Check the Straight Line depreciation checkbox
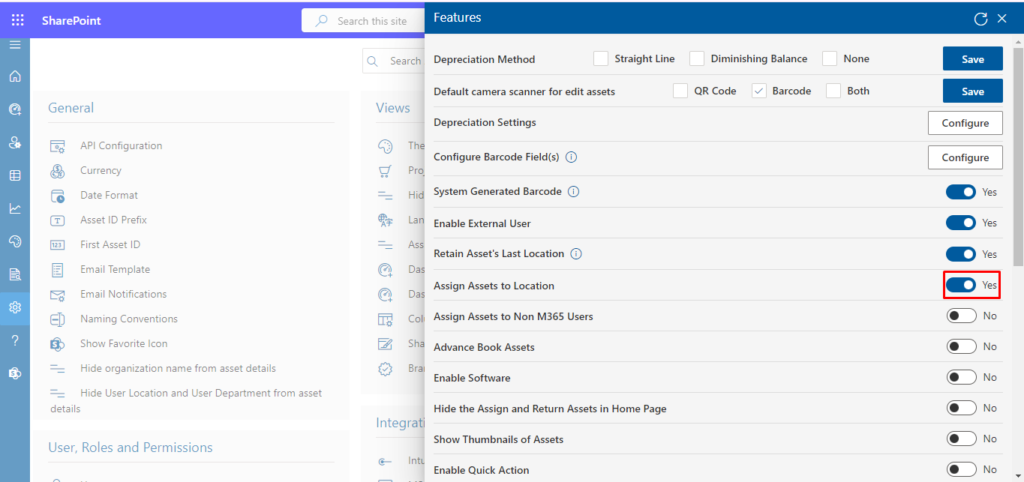1024x482 pixels. coord(601,59)
